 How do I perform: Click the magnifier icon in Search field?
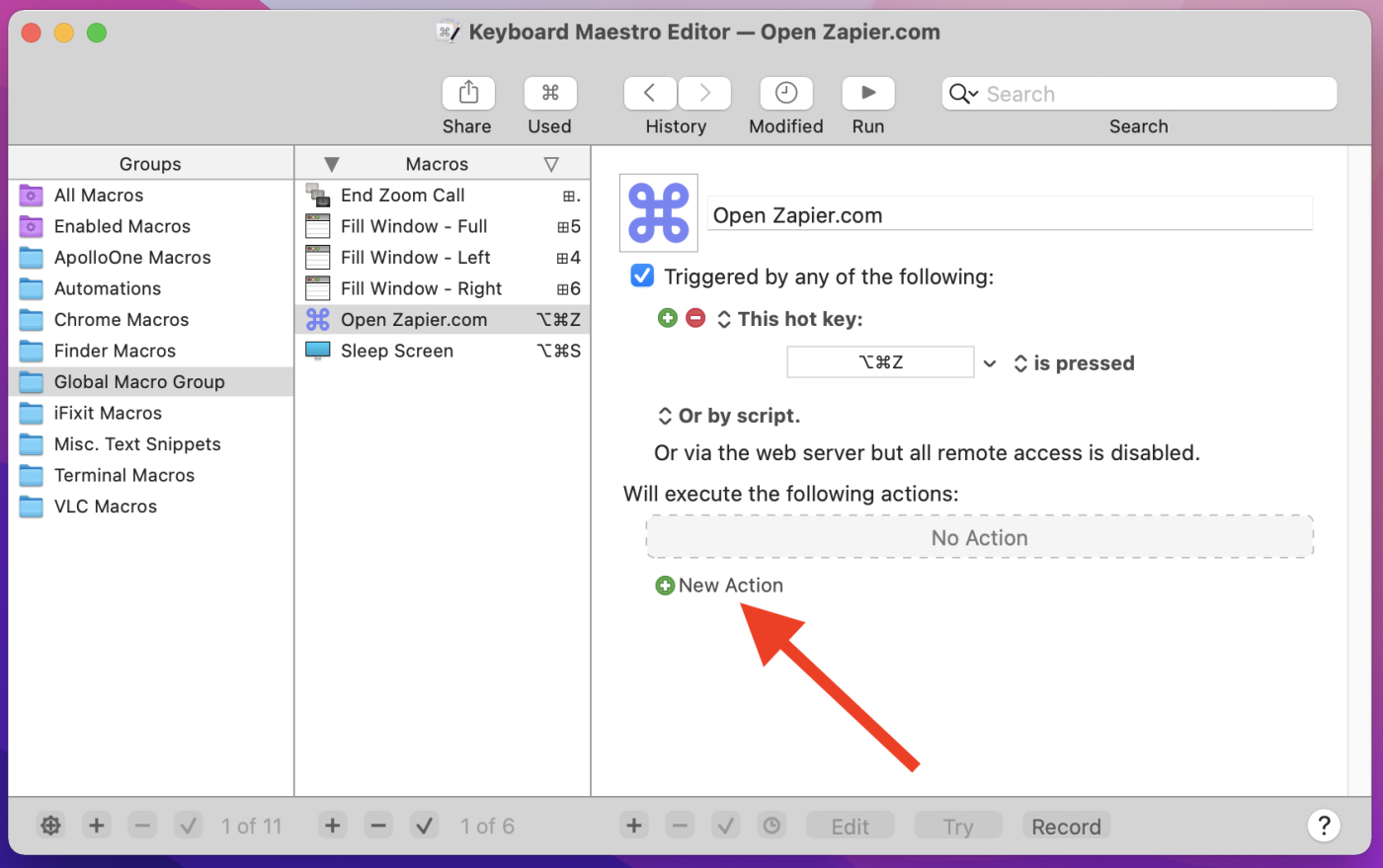(963, 94)
